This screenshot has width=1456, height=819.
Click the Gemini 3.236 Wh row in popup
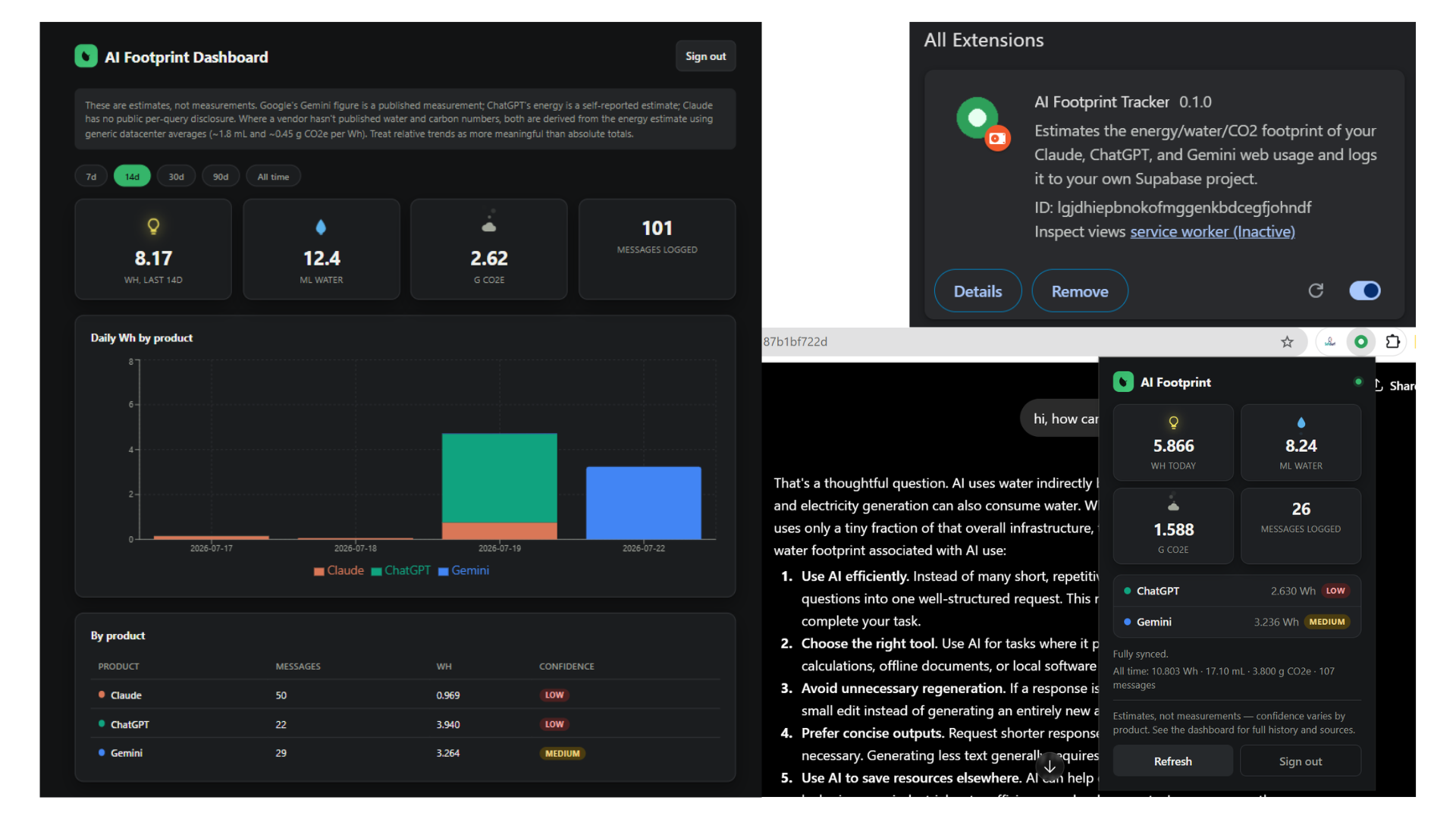[x=1237, y=622]
